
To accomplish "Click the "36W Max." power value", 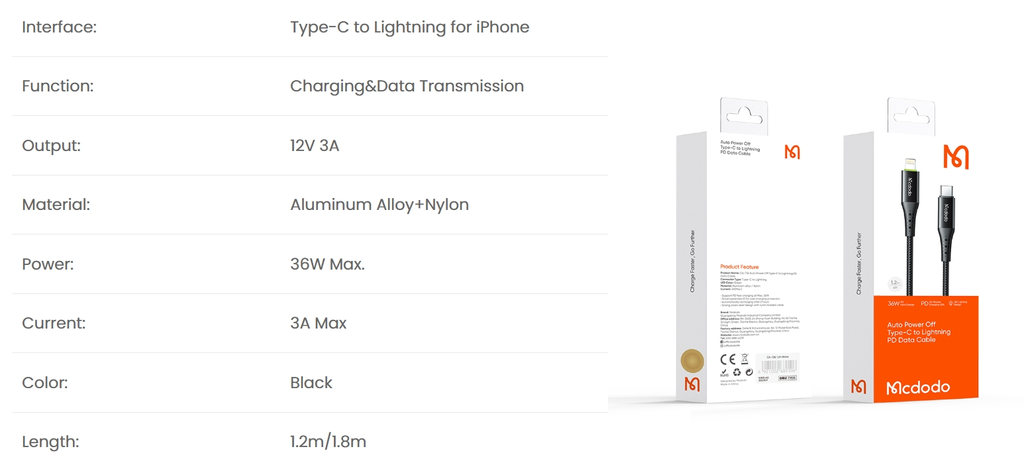I will click(x=327, y=265).
